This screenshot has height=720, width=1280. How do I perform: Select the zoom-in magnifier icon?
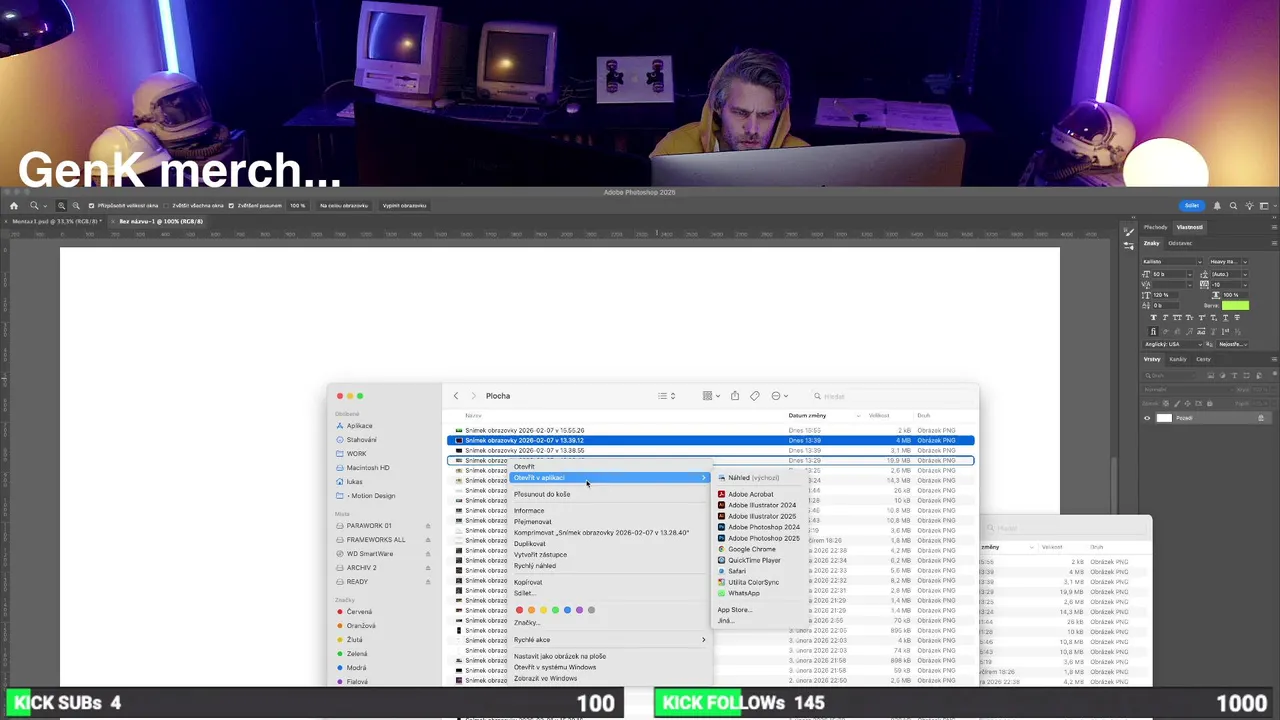(x=61, y=205)
